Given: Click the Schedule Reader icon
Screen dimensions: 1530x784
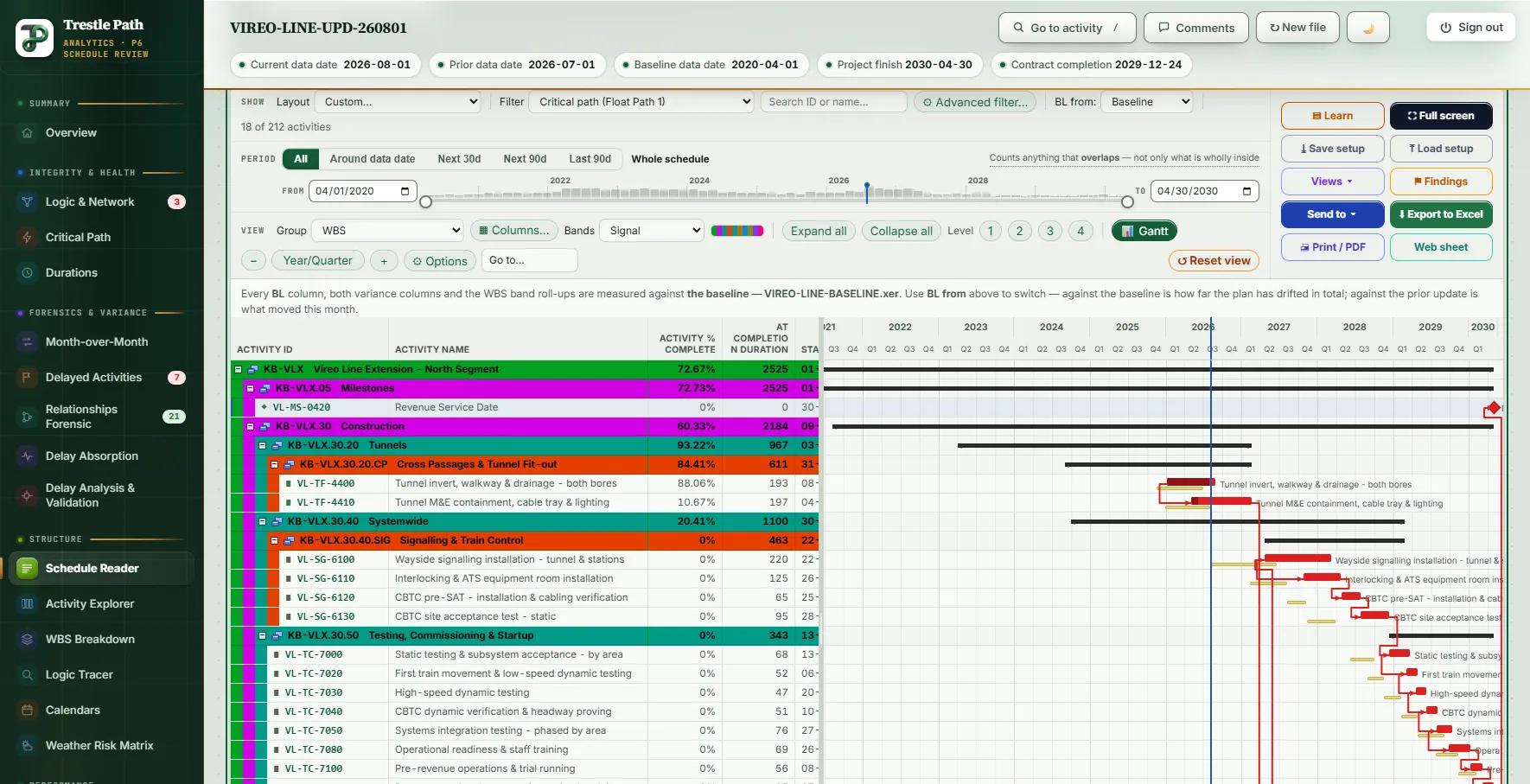Looking at the screenshot, I should (x=28, y=569).
